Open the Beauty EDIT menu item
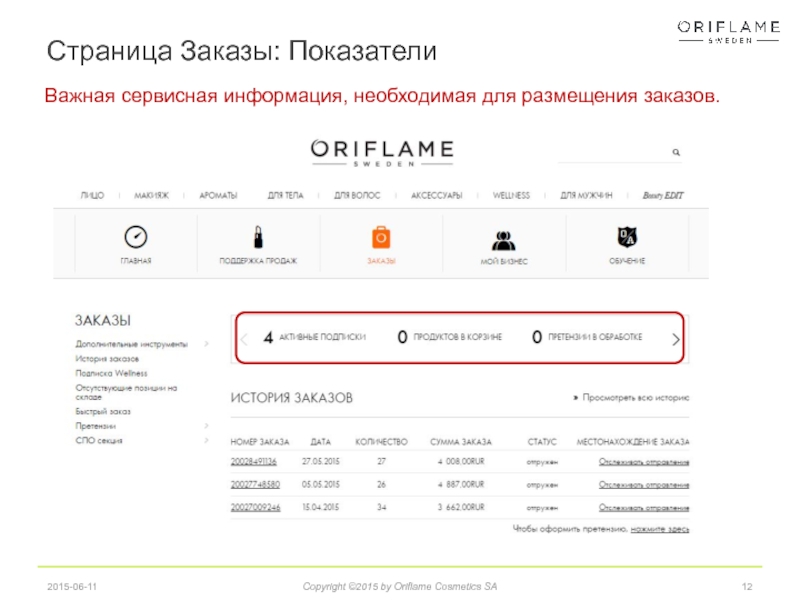800x600 pixels. pos(663,195)
